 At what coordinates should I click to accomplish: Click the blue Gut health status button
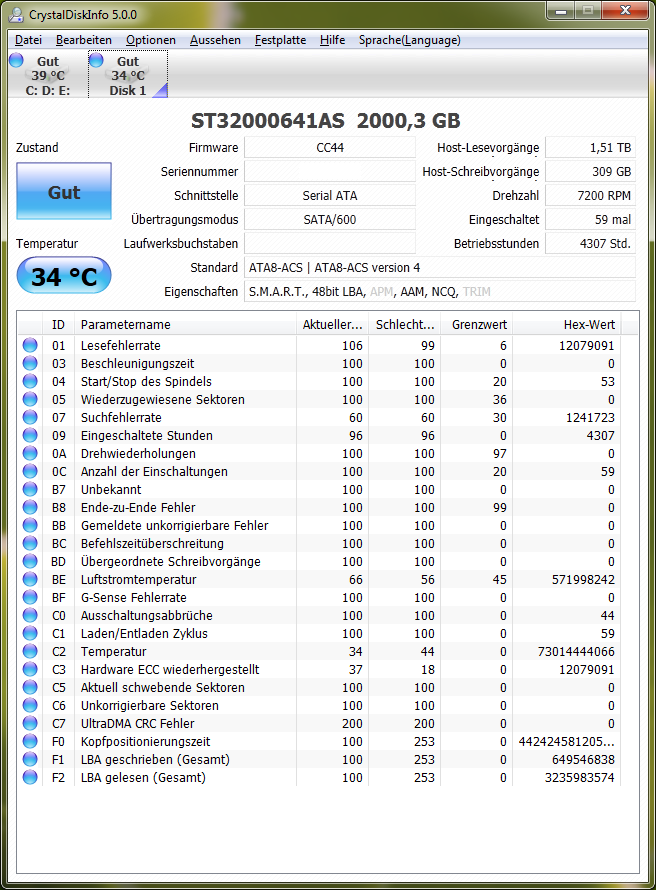[x=64, y=191]
